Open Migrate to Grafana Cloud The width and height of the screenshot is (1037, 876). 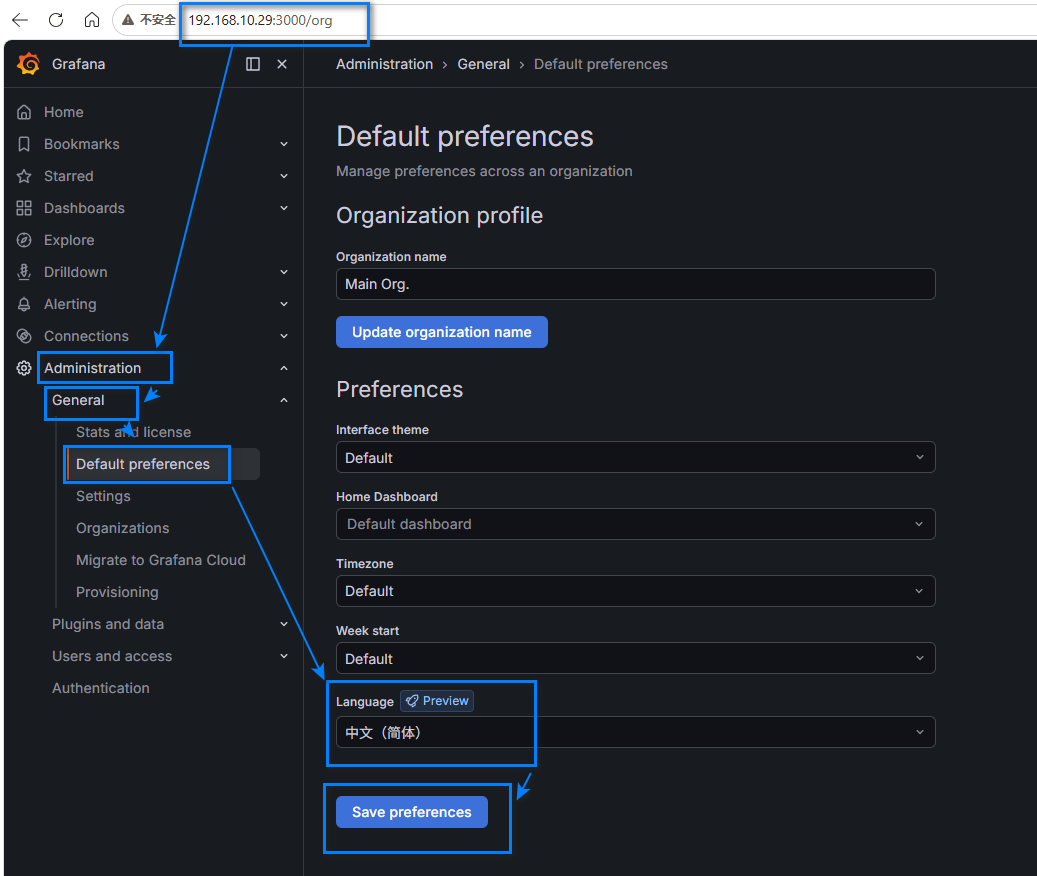point(161,560)
